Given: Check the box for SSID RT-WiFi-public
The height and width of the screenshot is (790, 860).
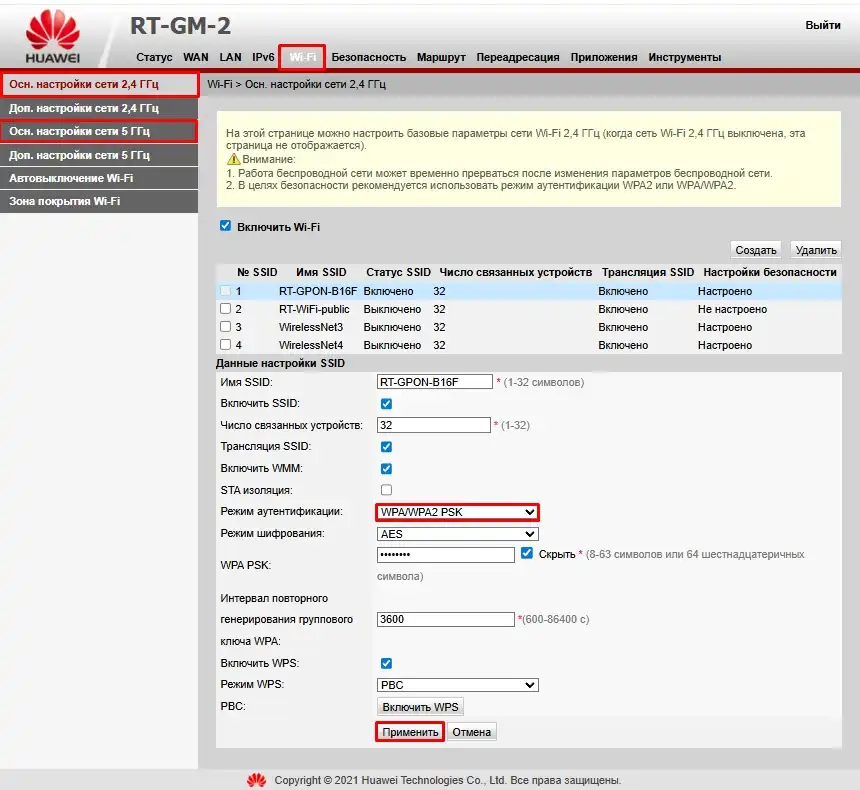Looking at the screenshot, I should (226, 309).
